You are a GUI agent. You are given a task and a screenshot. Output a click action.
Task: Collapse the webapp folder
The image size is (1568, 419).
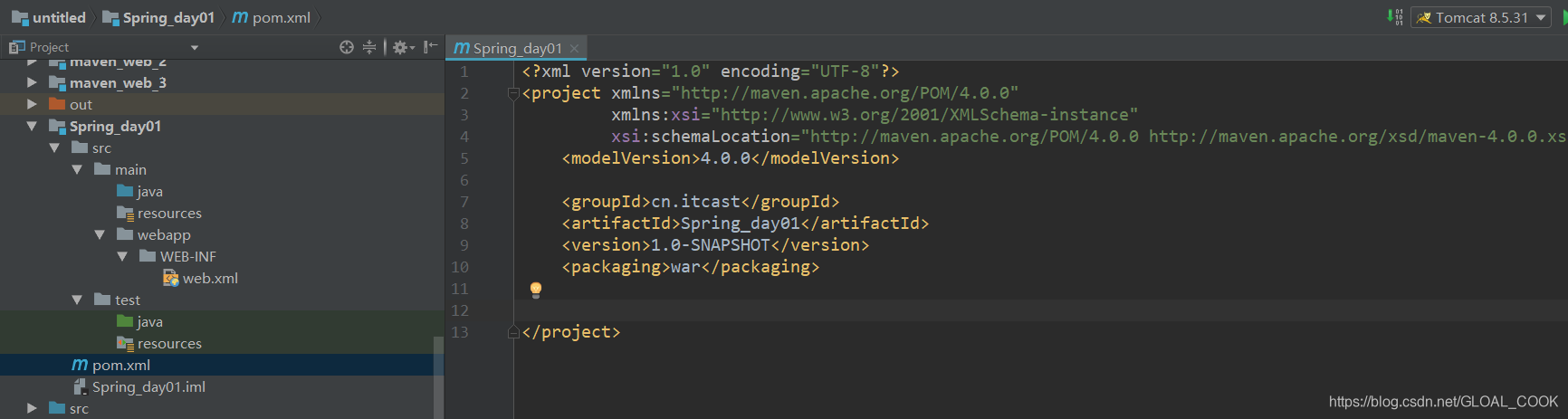pyautogui.click(x=100, y=234)
